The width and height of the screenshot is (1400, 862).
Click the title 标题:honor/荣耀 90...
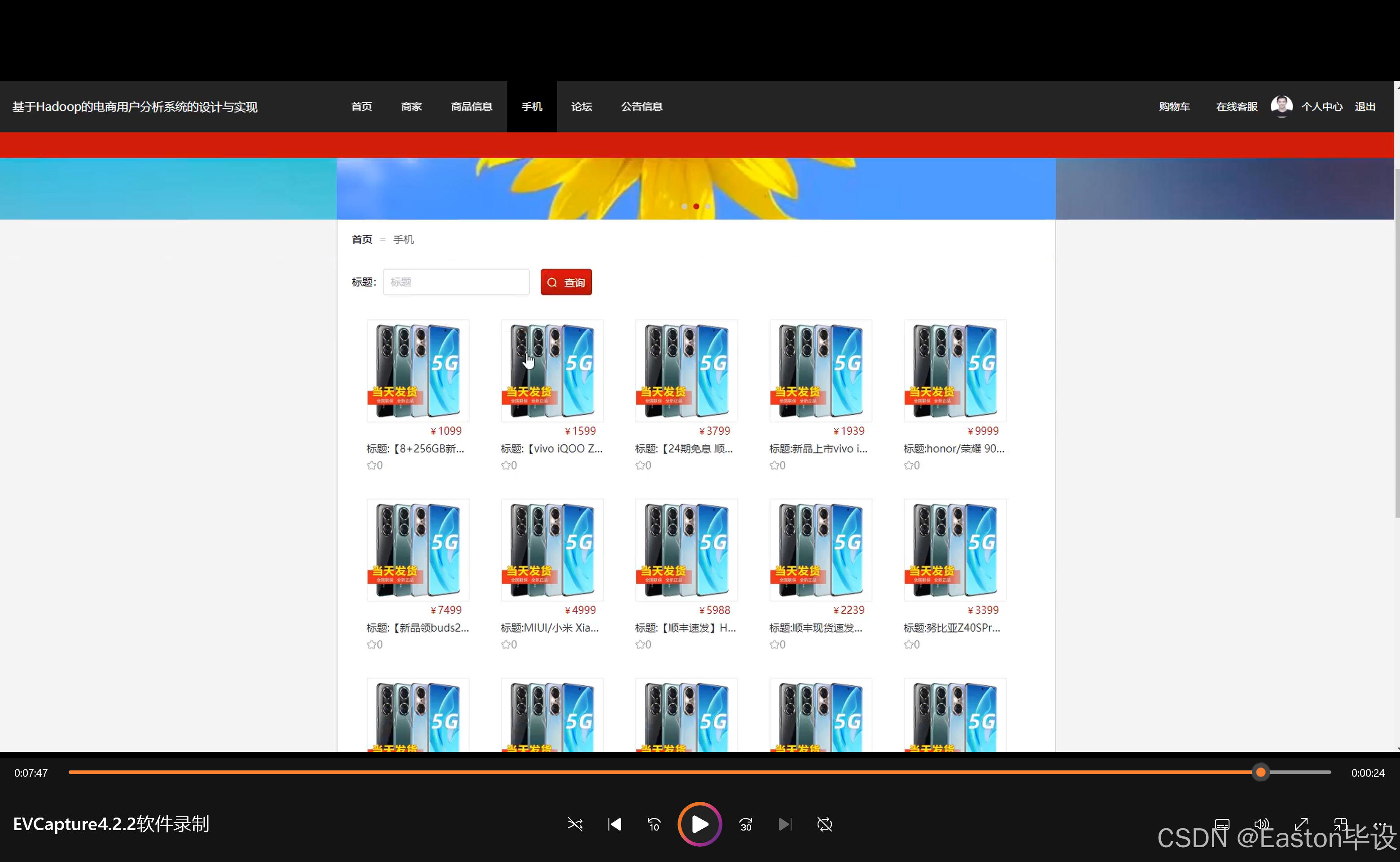(x=954, y=449)
